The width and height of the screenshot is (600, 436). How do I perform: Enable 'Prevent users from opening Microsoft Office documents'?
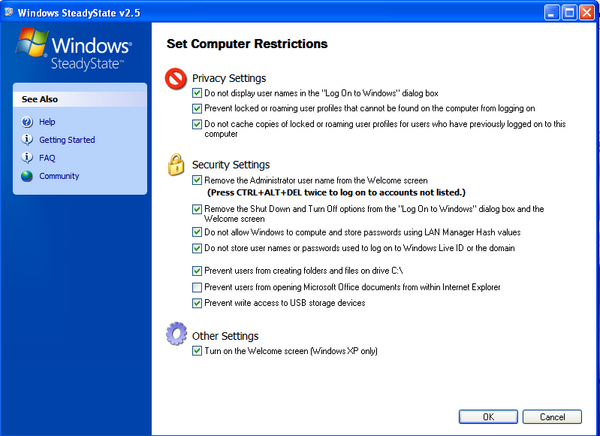[197, 287]
